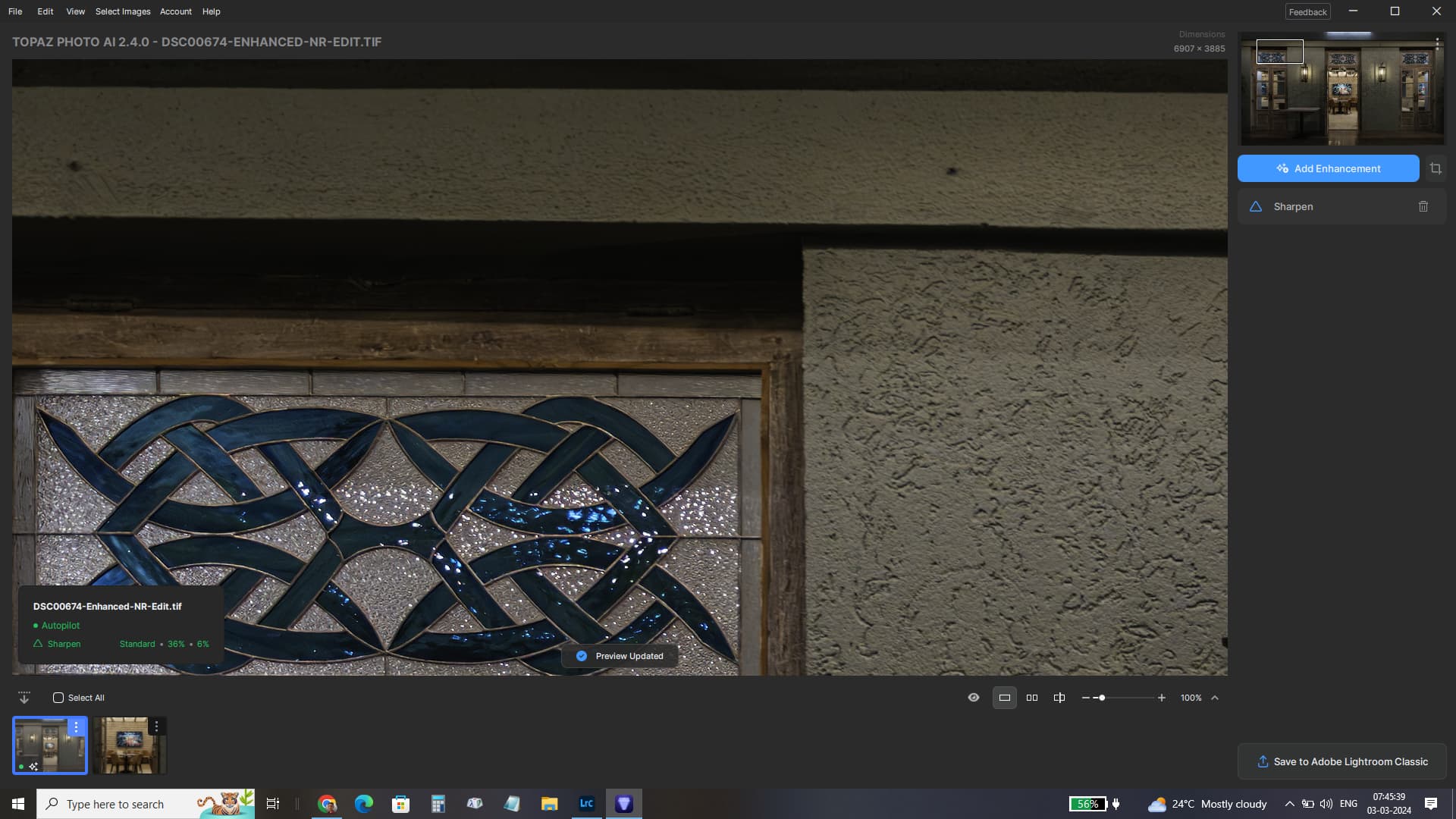Click Save to Adobe Lightroom Classic
The image size is (1456, 819).
pos(1341,761)
